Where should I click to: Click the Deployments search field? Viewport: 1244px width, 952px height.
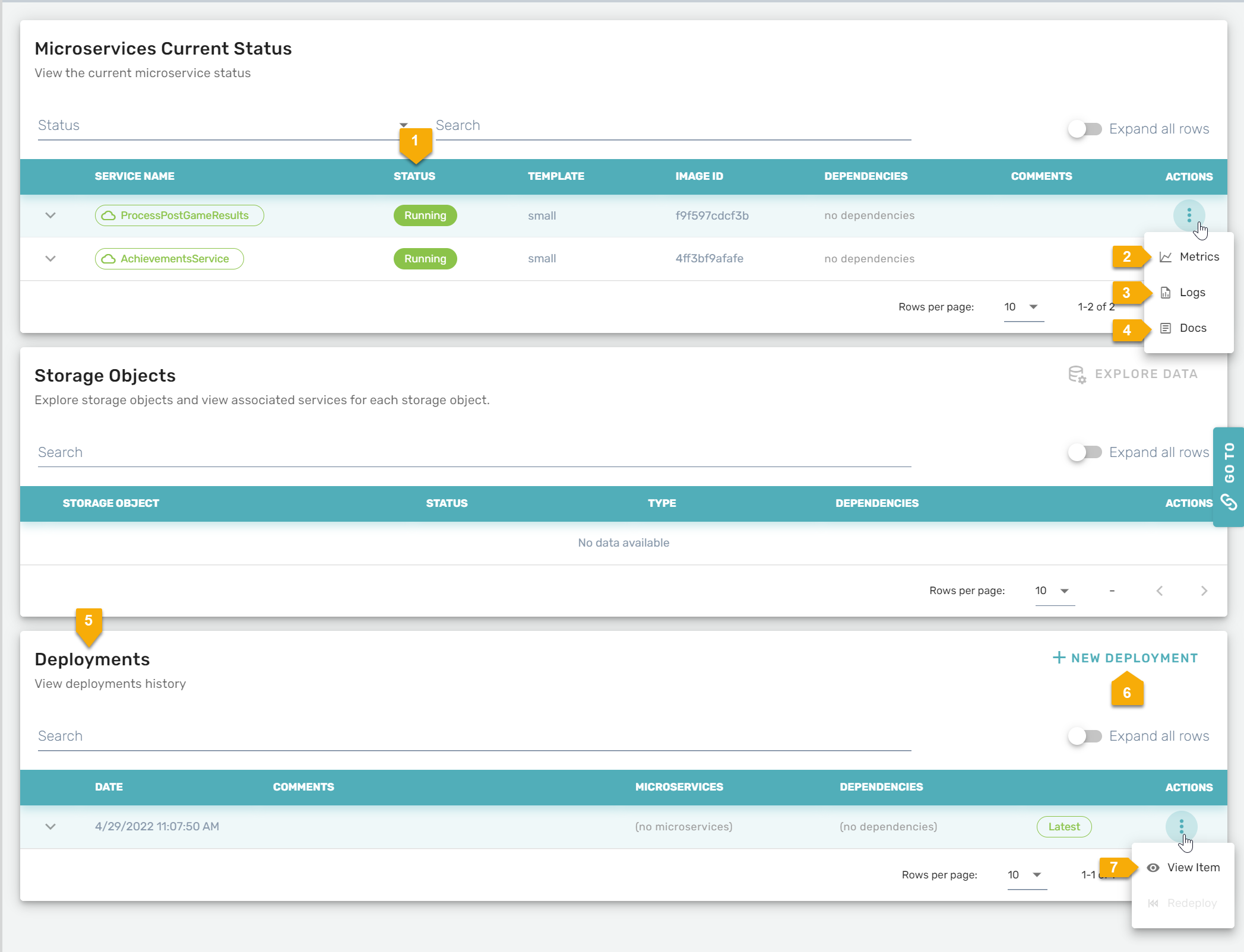474,737
